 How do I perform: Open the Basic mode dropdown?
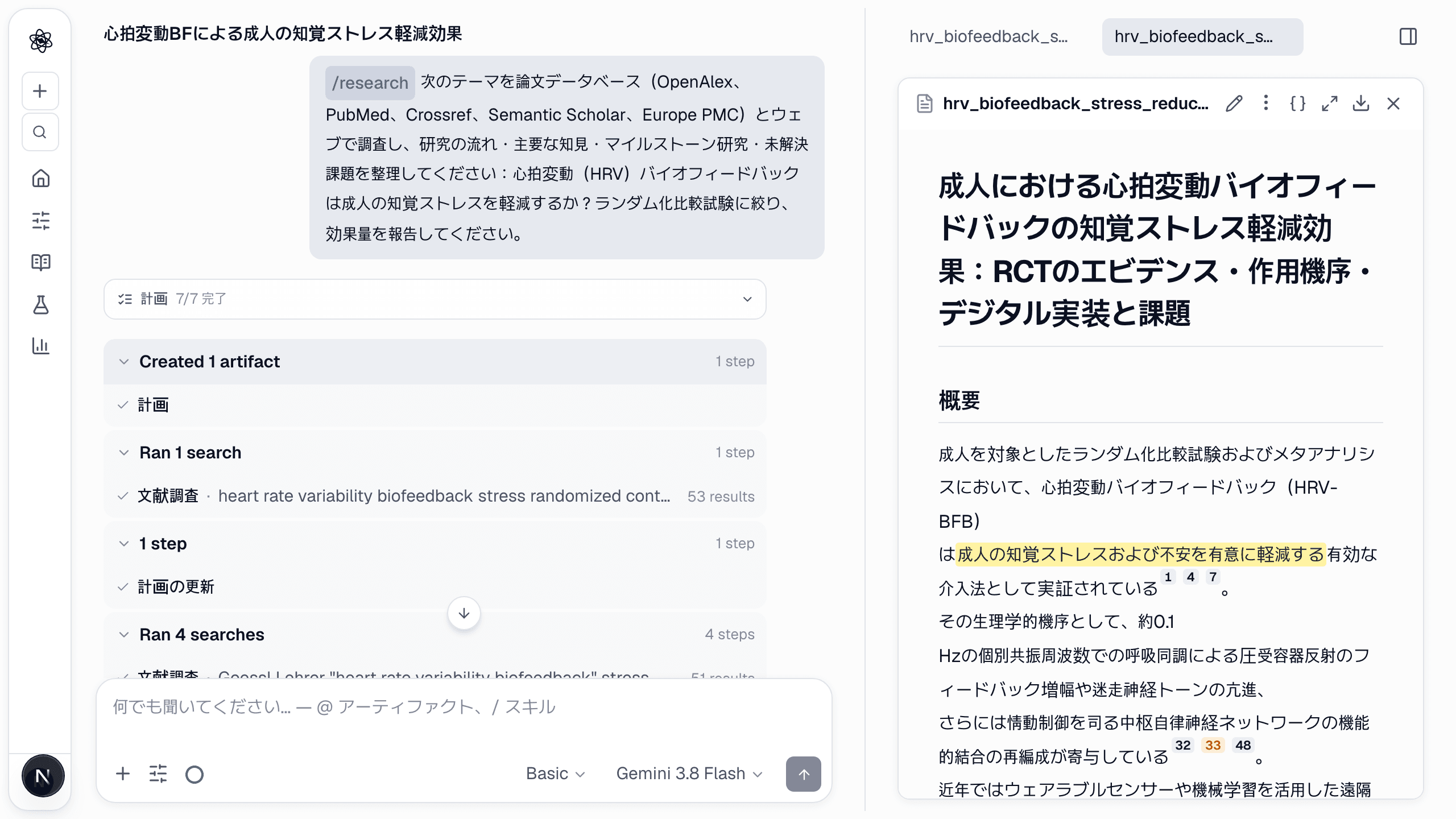click(555, 773)
